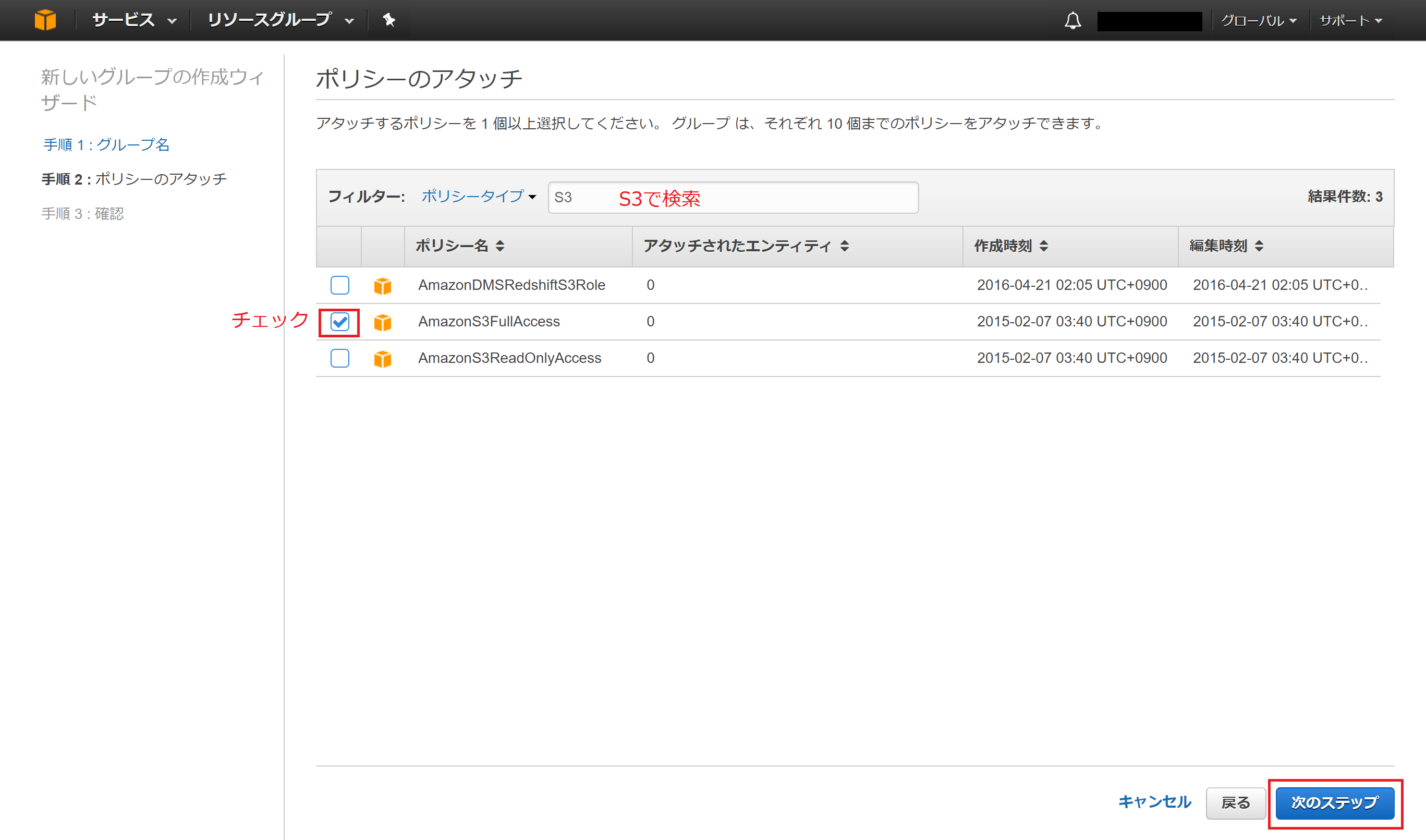The image size is (1426, 840).
Task: Click AmazonS3FullAccess creation time cell
Action: [x=1072, y=322]
